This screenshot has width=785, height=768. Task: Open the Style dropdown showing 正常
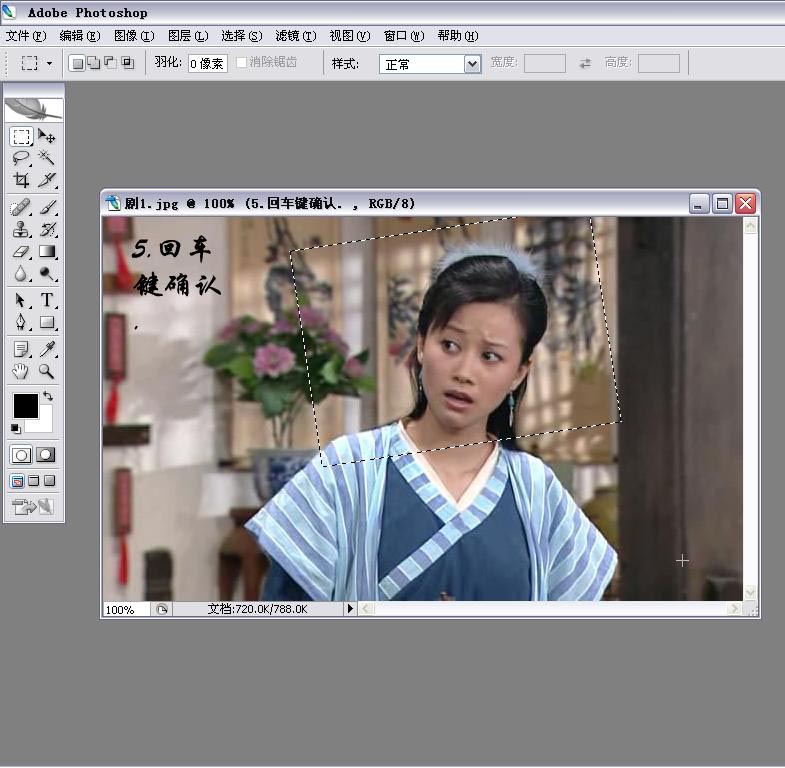430,64
